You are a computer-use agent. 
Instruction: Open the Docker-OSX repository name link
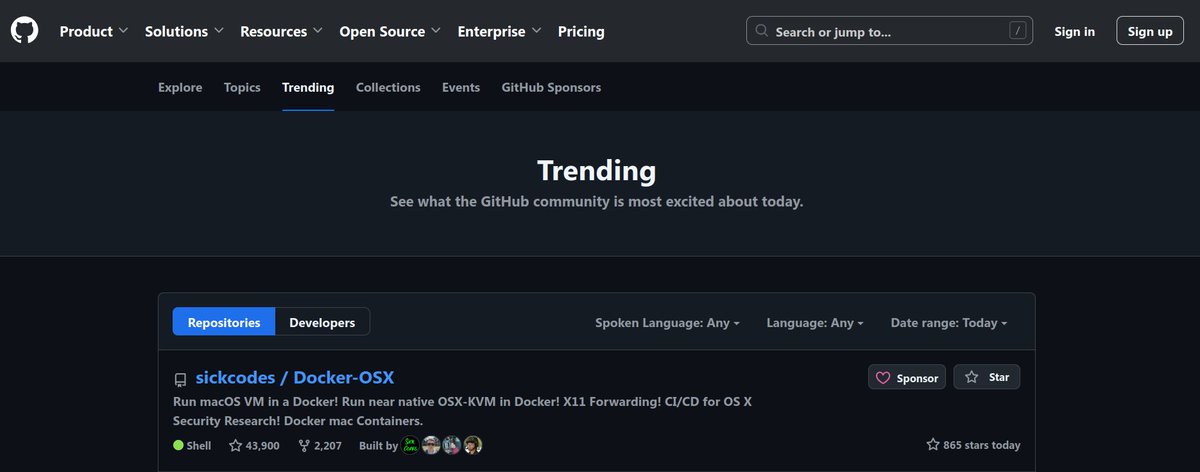coord(343,378)
